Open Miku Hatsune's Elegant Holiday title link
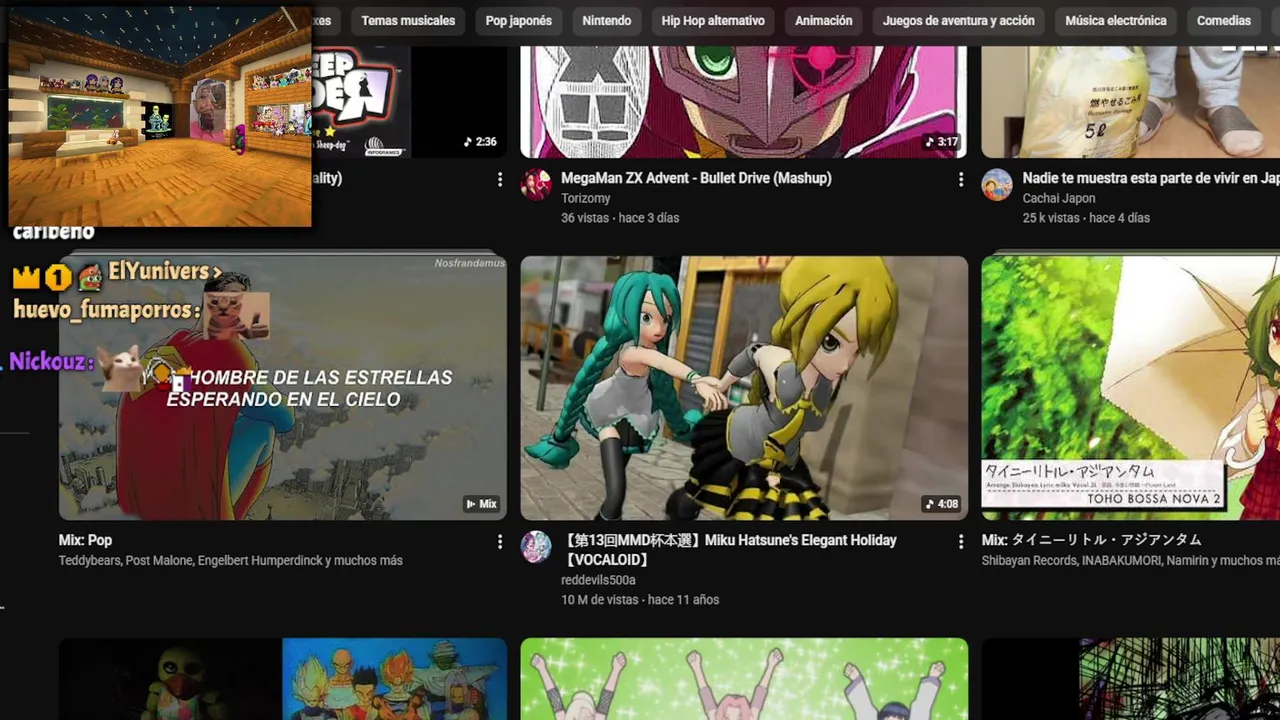Viewport: 1280px width, 720px height. tap(729, 550)
